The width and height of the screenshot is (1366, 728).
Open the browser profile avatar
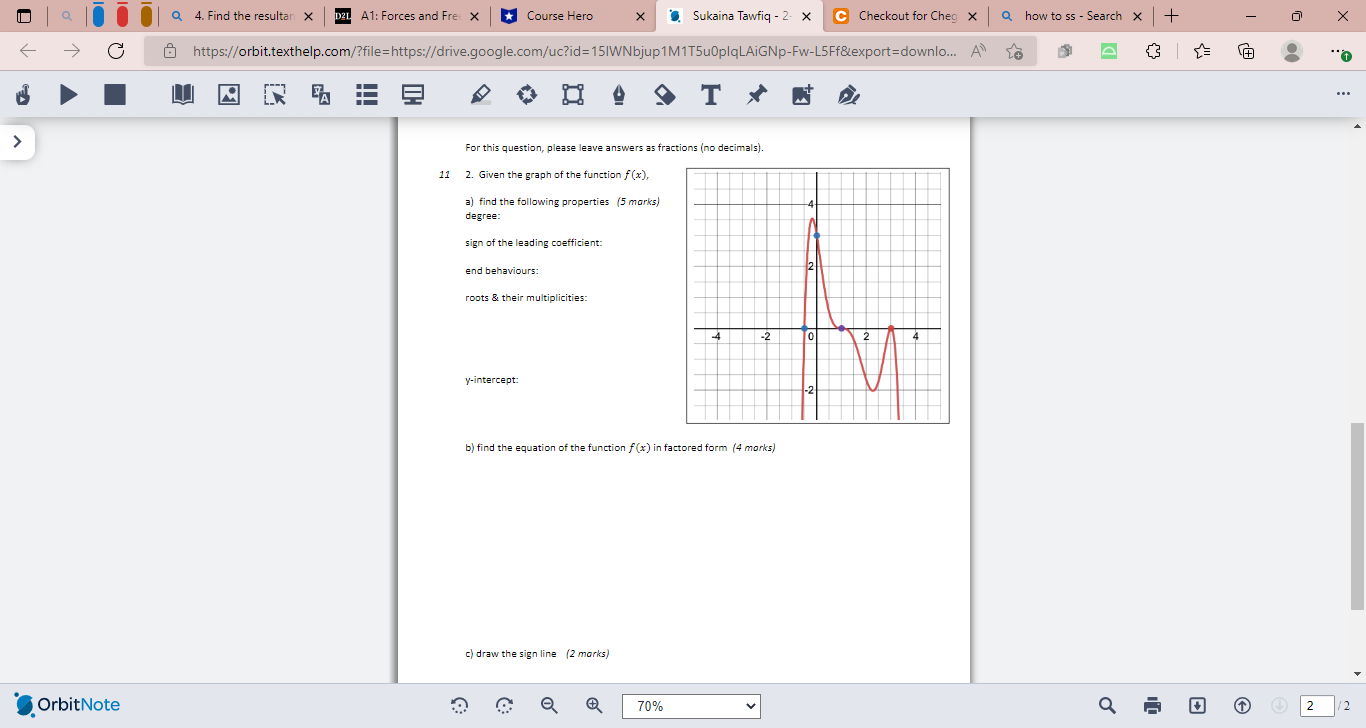1292,51
